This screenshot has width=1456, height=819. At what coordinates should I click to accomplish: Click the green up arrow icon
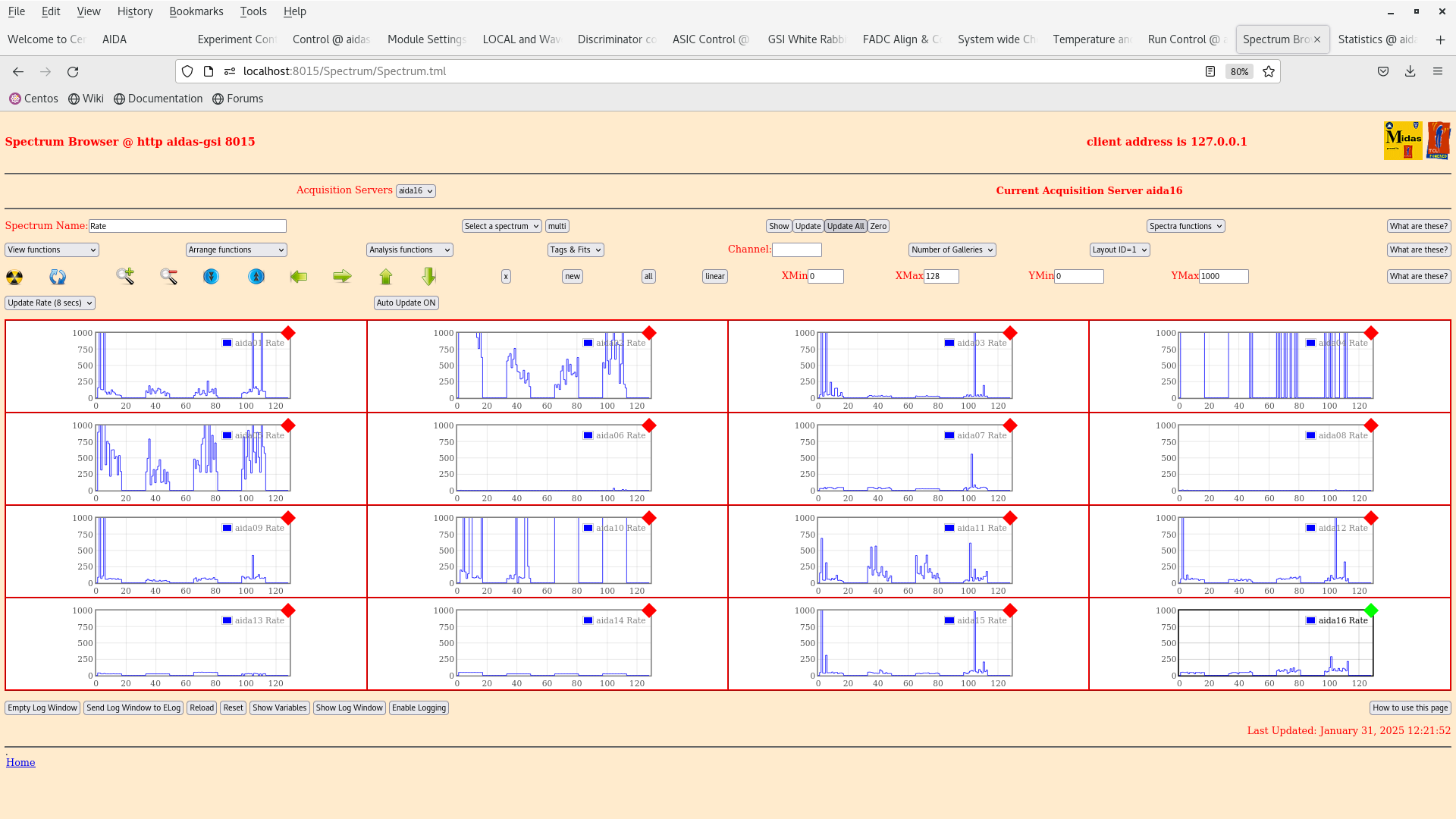pyautogui.click(x=386, y=277)
